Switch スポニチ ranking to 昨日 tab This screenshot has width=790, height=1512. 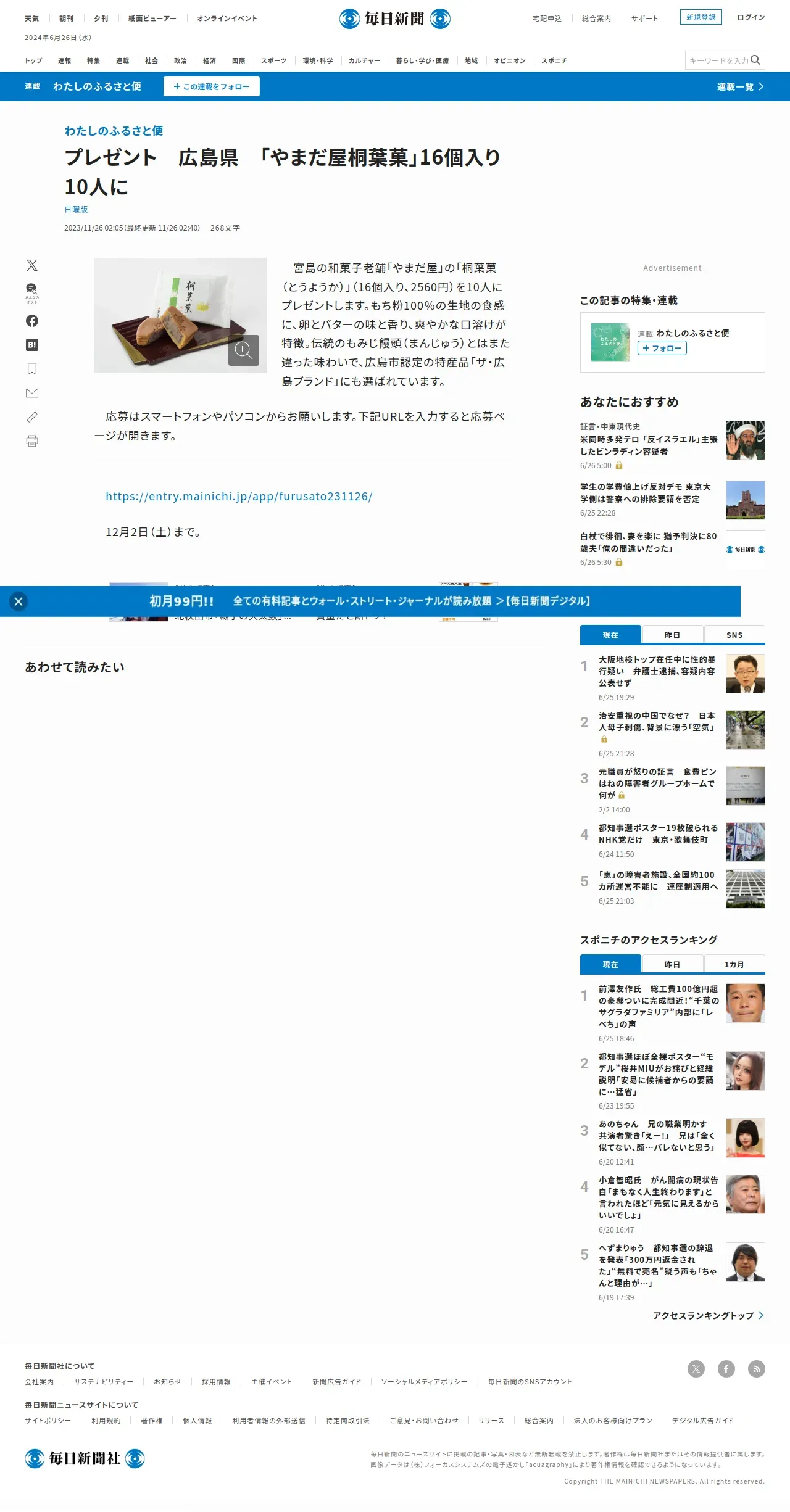click(x=673, y=964)
